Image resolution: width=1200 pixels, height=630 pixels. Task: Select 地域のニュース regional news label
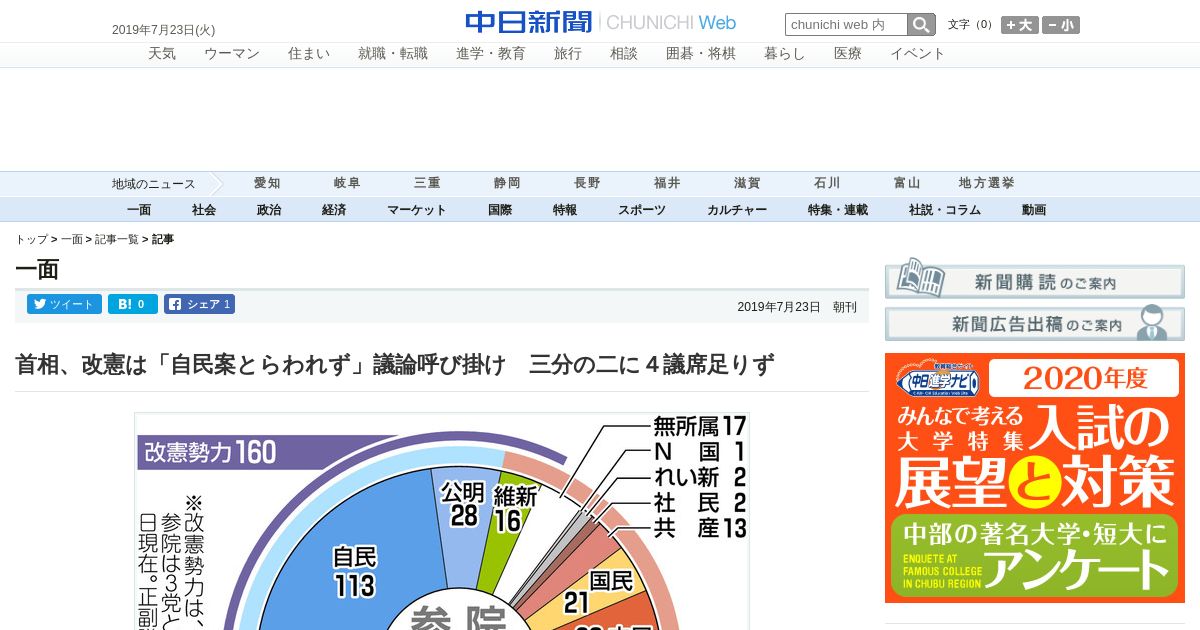[x=154, y=184]
